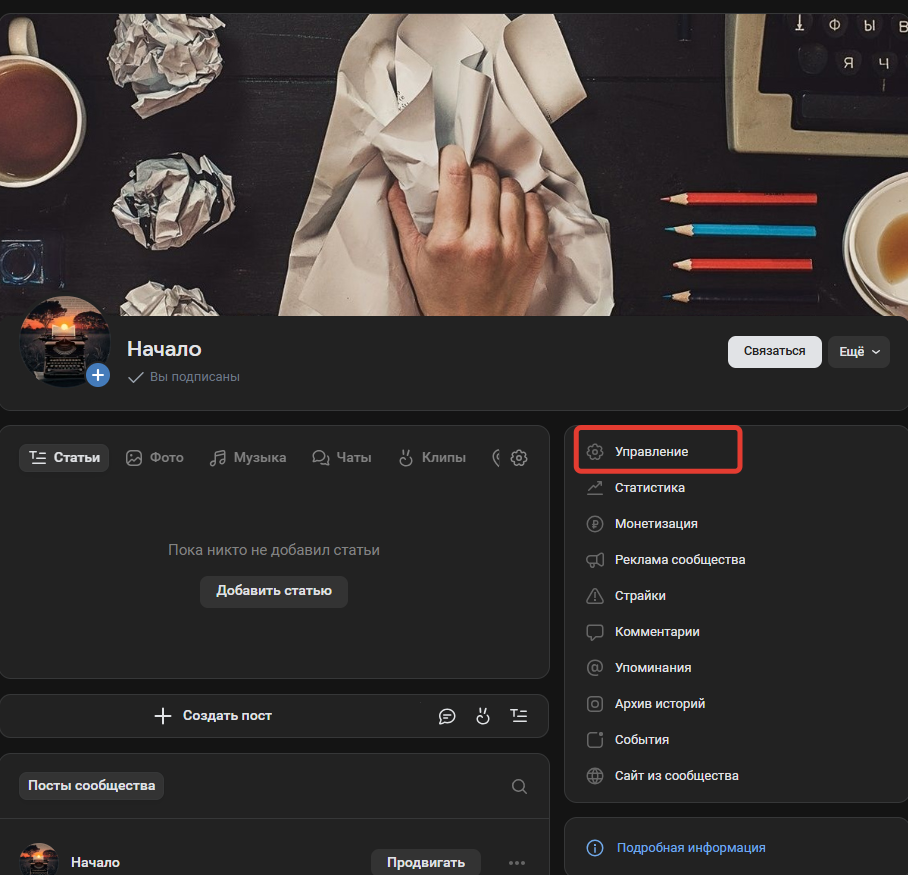Open Страйки warning item
This screenshot has height=875, width=908.
click(x=639, y=596)
